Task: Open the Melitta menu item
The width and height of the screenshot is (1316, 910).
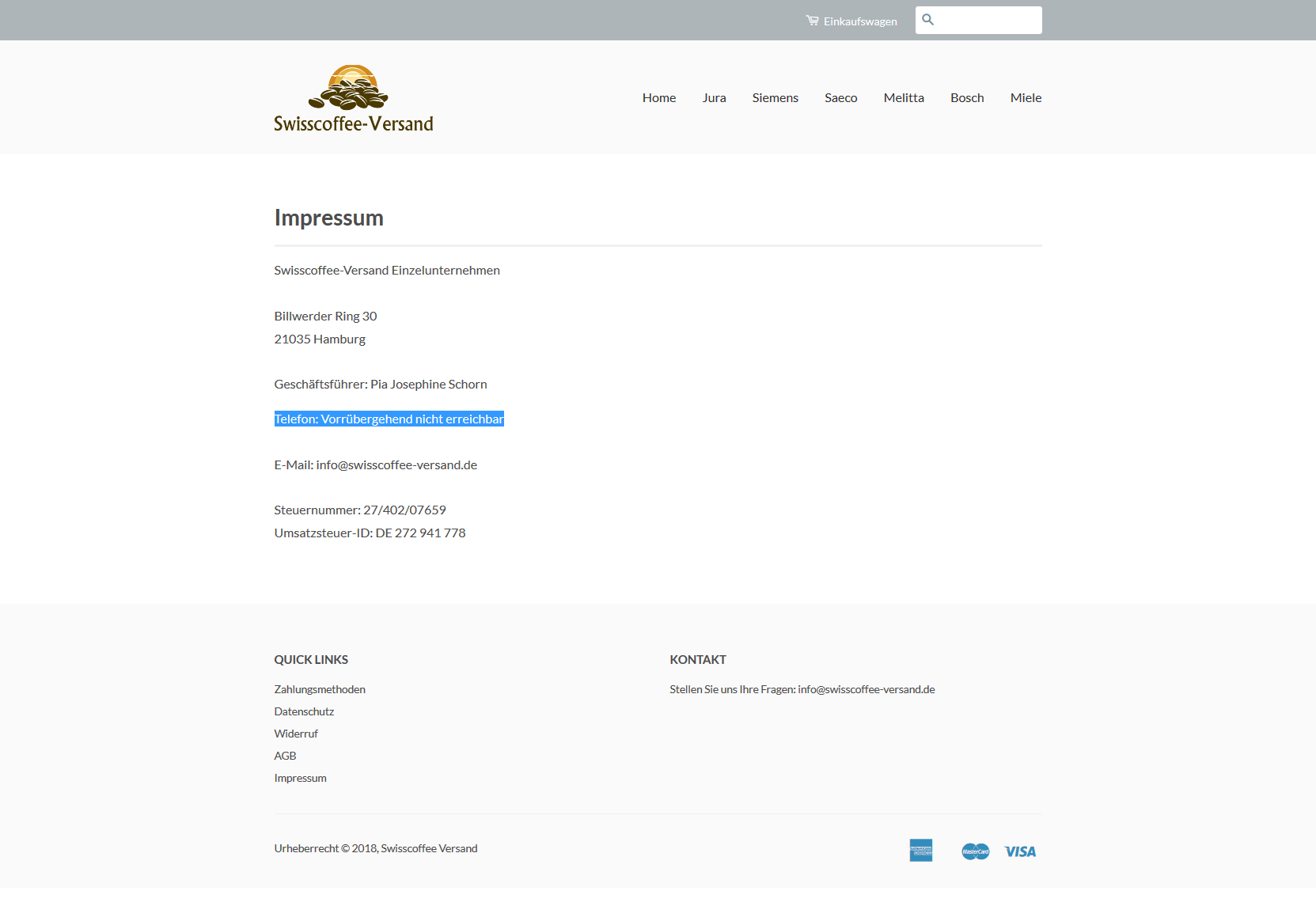Action: tap(904, 98)
